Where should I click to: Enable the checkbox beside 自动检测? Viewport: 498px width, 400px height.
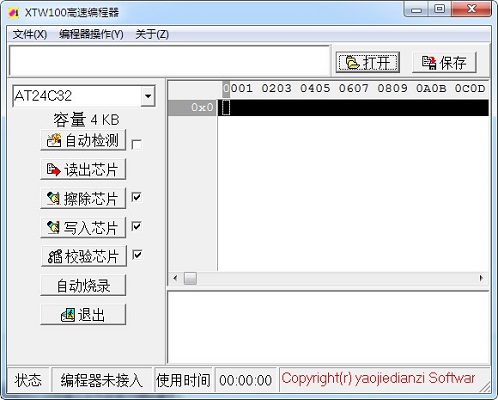click(136, 144)
